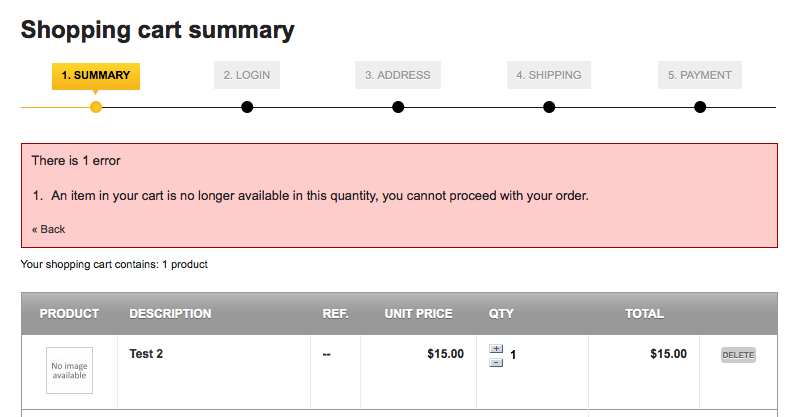The width and height of the screenshot is (793, 417).
Task: Click the Unit Price column header
Action: 418,314
